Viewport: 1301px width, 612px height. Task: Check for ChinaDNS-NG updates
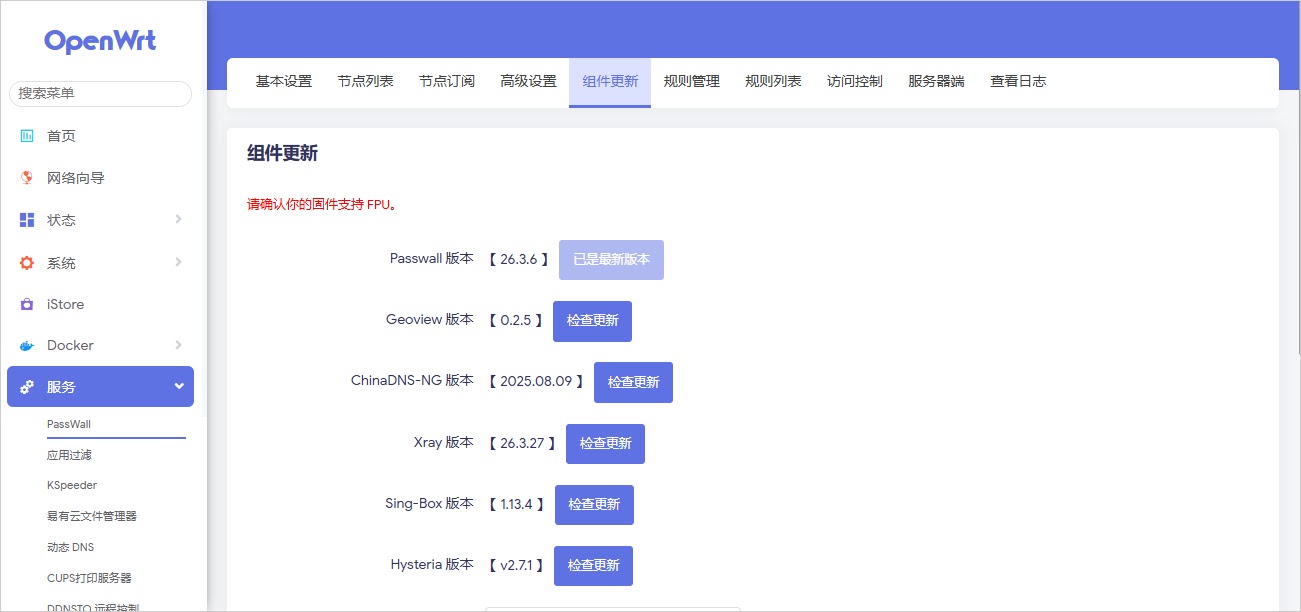pos(633,382)
